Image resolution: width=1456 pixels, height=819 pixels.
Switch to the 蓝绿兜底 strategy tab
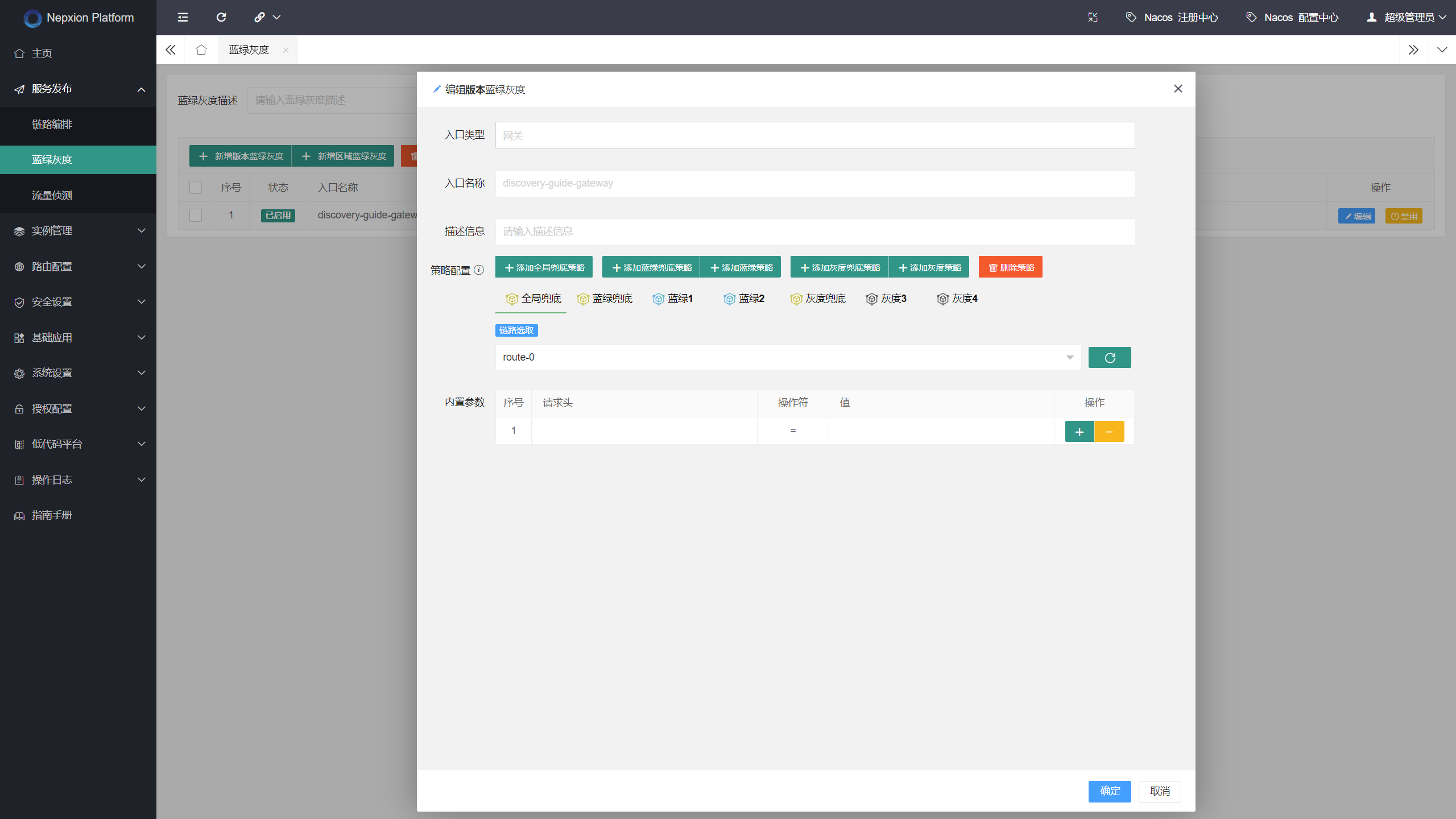coord(605,299)
